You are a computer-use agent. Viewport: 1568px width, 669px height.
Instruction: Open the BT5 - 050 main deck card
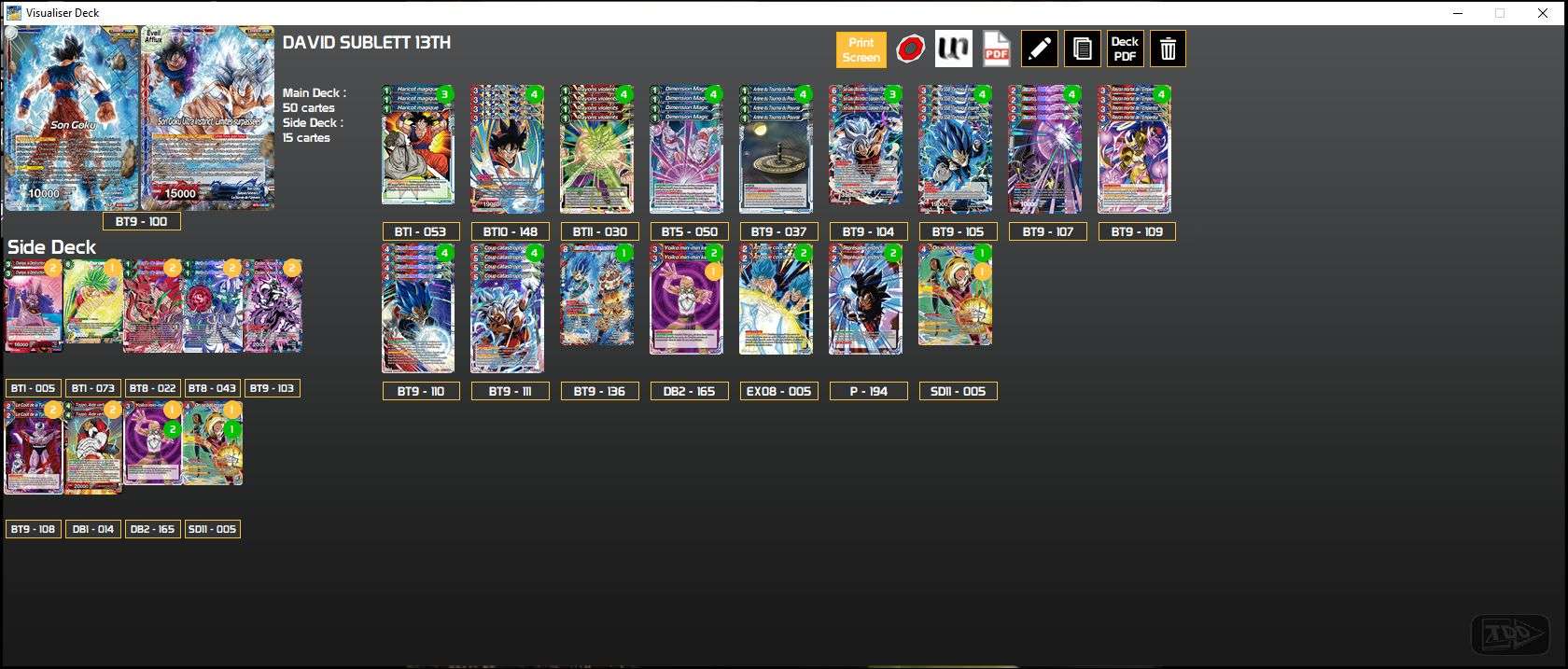point(686,149)
